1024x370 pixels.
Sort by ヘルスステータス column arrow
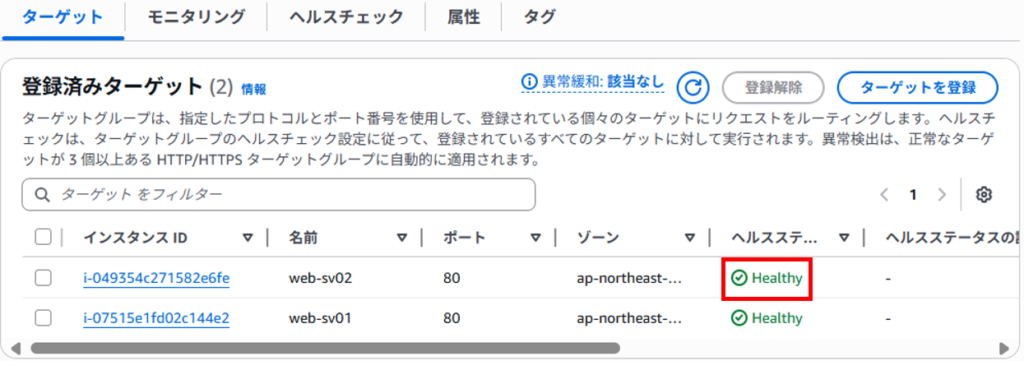pyautogui.click(x=844, y=238)
